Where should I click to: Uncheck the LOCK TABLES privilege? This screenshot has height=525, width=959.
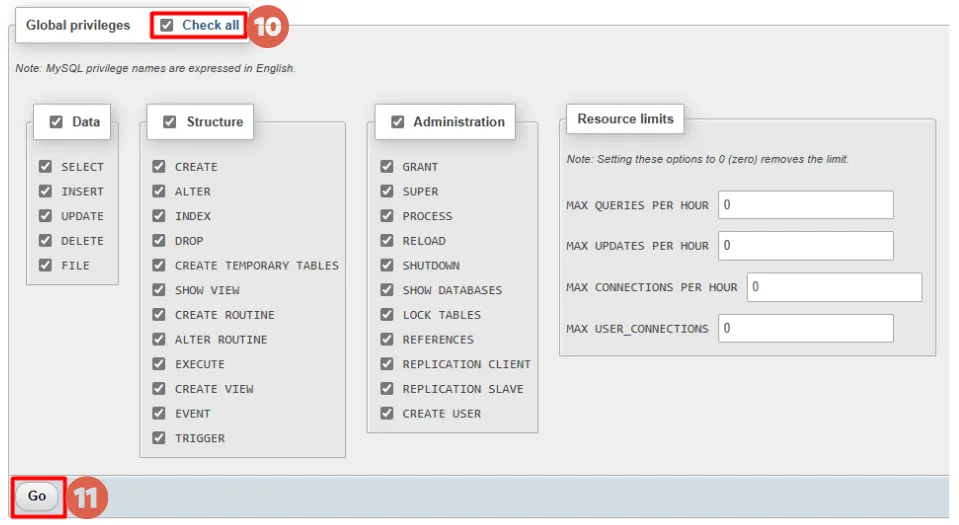[387, 315]
